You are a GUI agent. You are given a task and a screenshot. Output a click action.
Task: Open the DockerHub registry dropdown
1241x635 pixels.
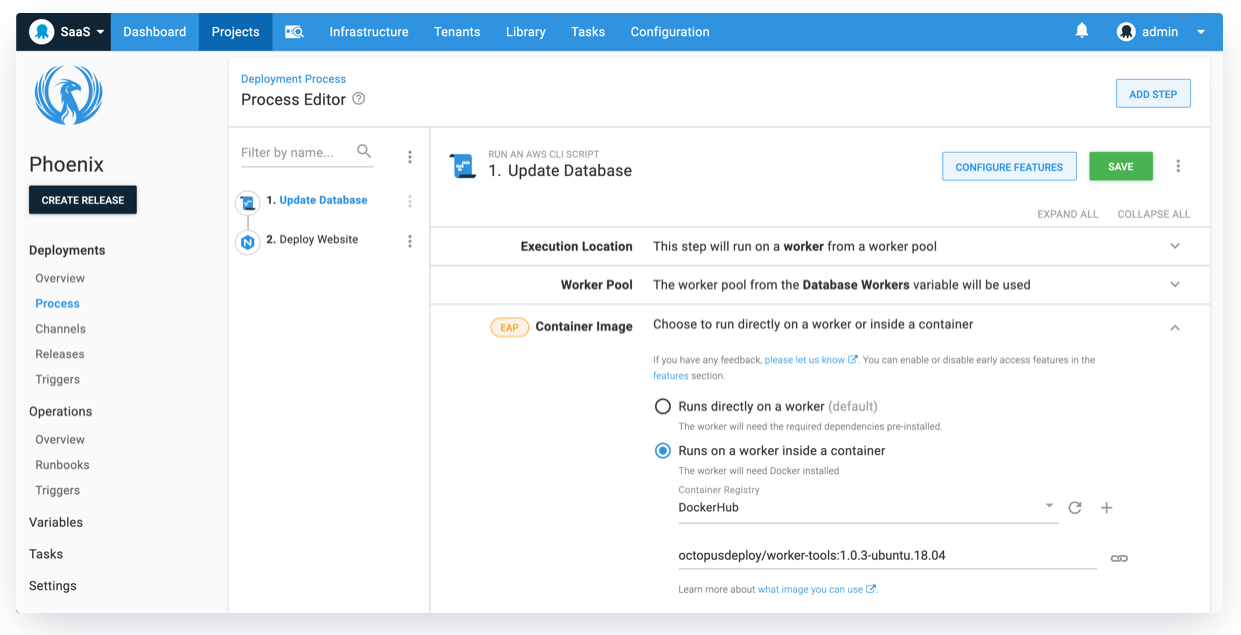pyautogui.click(x=1049, y=507)
